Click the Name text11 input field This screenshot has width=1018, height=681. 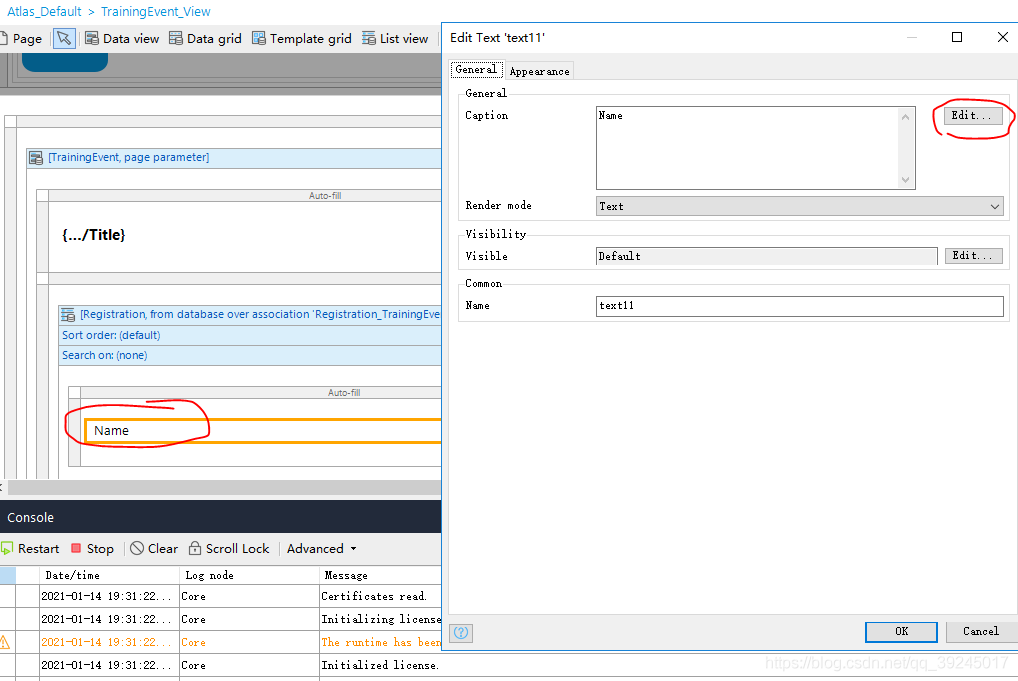(799, 306)
